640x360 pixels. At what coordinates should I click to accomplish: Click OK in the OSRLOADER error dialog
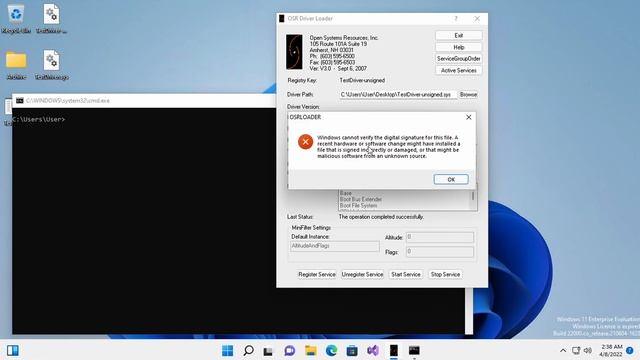click(x=451, y=179)
